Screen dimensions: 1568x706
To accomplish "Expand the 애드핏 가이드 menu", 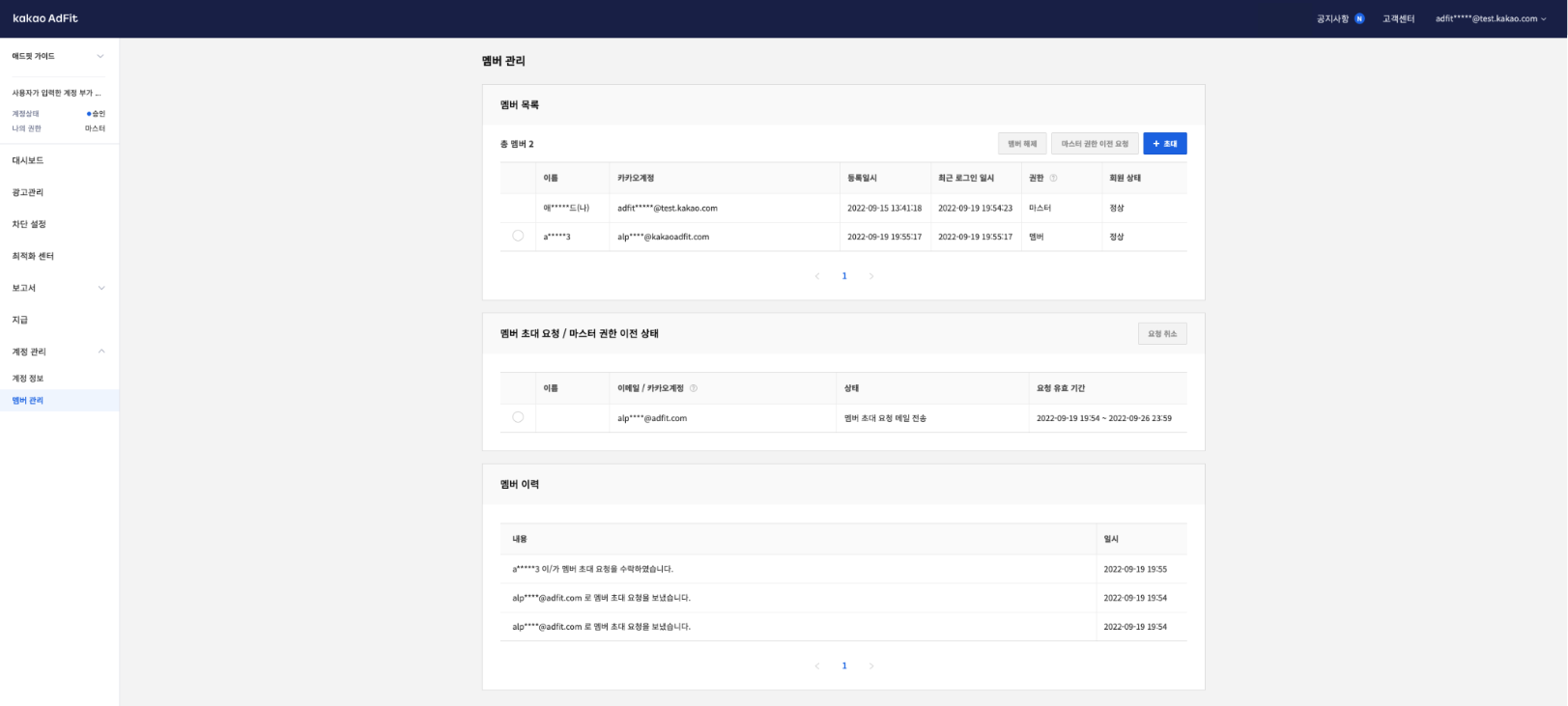I will (100, 56).
